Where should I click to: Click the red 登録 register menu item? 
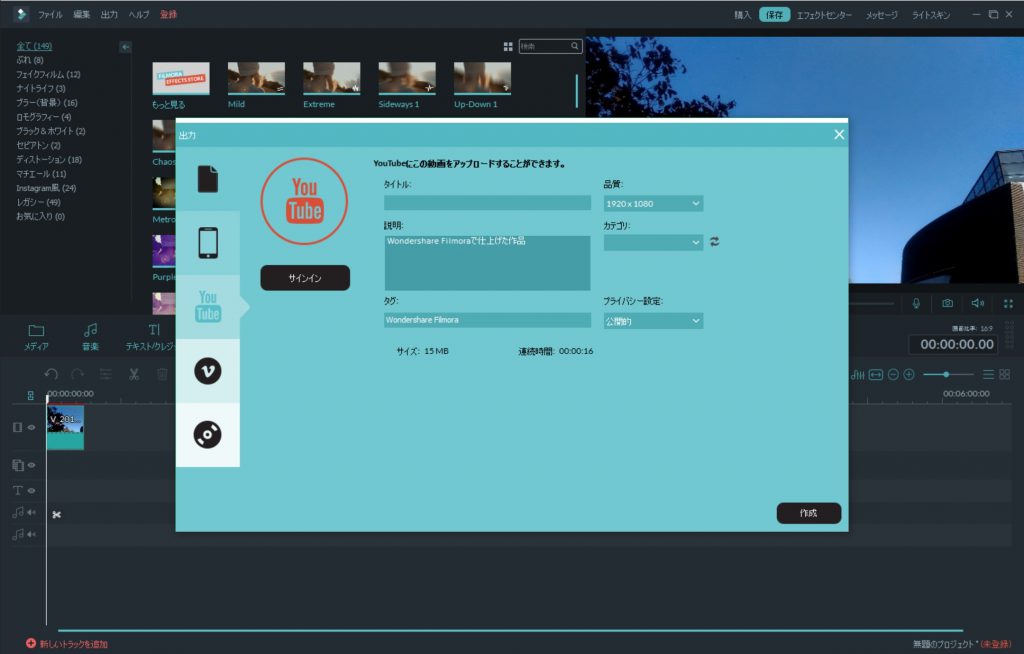point(168,14)
